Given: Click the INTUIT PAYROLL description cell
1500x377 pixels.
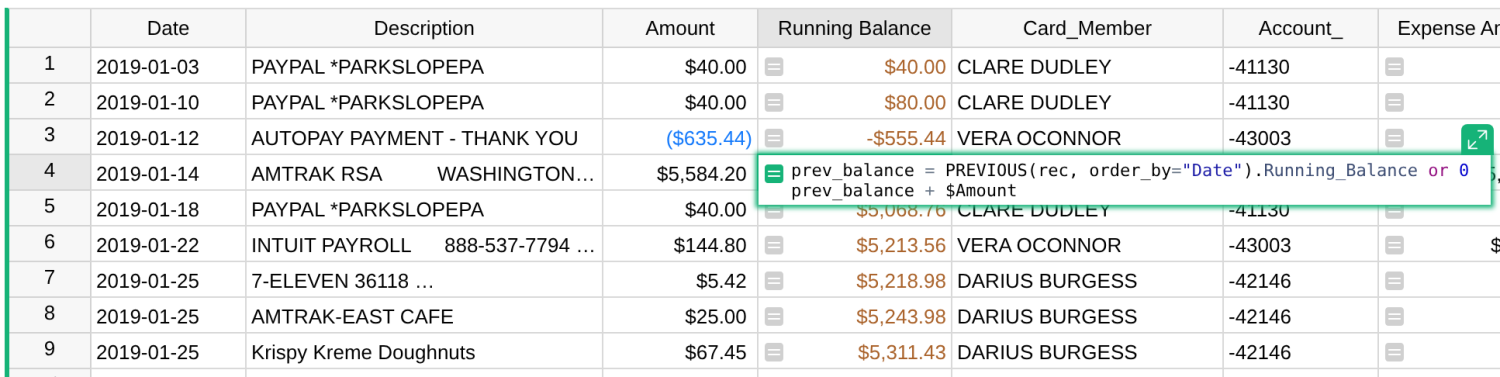Looking at the screenshot, I should point(424,245).
